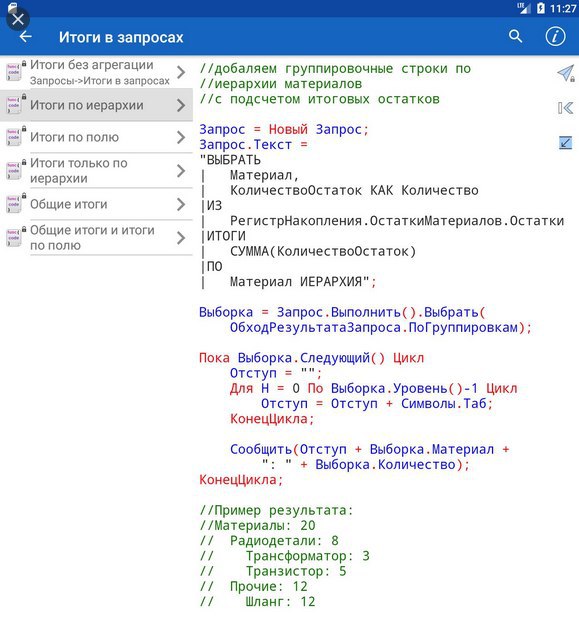Close the overlay with the X button
Viewport: 579px width, 627px height.
coord(18,19)
